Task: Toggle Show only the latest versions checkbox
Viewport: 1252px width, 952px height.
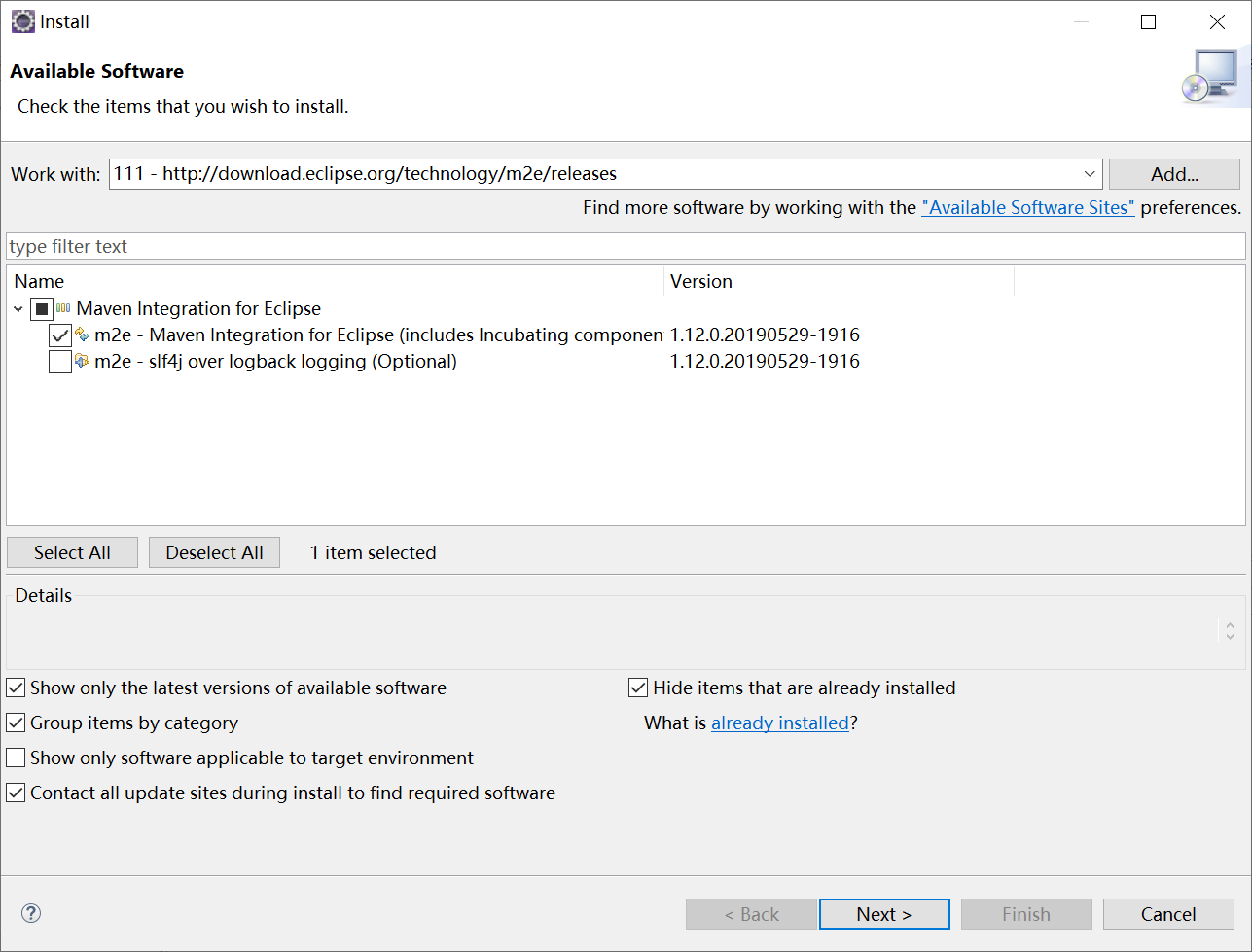Action: (16, 688)
